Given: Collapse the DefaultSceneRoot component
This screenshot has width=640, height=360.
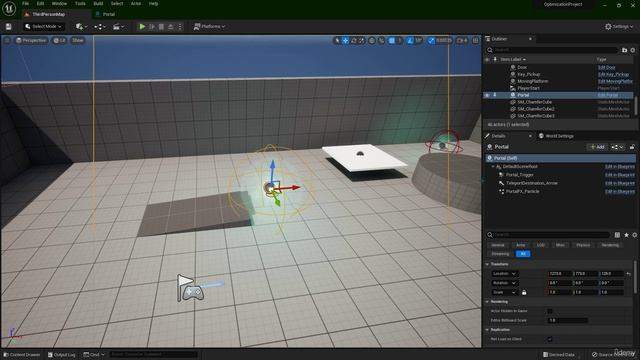Looking at the screenshot, I should [493, 167].
